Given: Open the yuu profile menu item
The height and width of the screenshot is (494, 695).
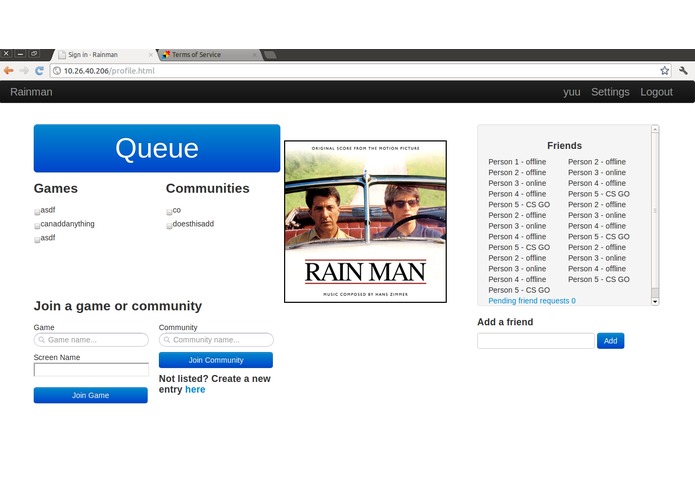Looking at the screenshot, I should pyautogui.click(x=572, y=92).
